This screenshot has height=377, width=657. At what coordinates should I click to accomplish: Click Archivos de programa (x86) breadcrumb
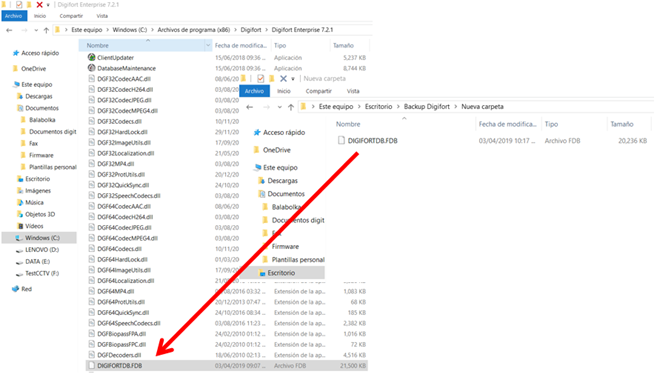coord(194,30)
